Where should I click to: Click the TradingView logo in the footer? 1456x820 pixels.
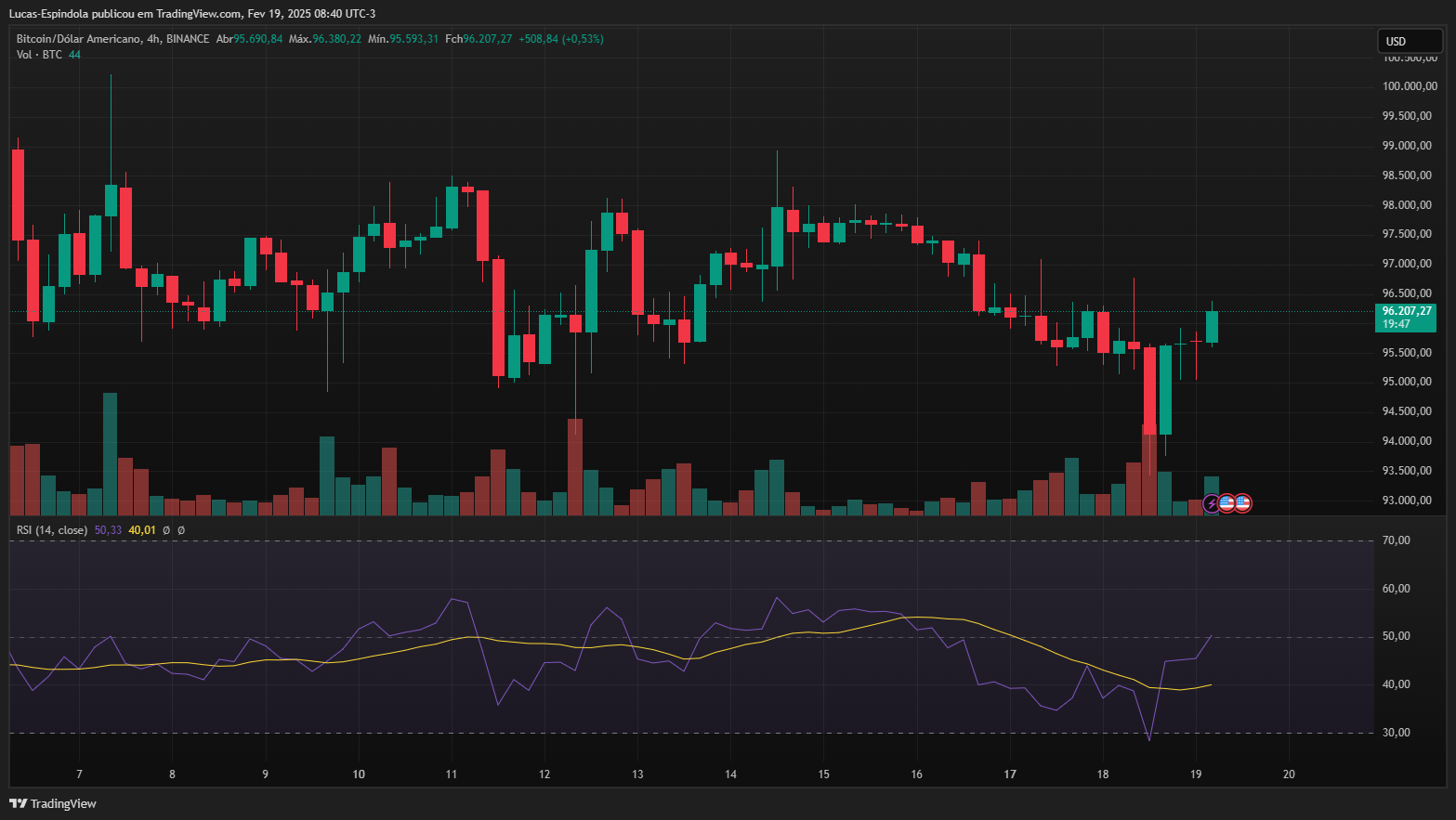[x=53, y=803]
